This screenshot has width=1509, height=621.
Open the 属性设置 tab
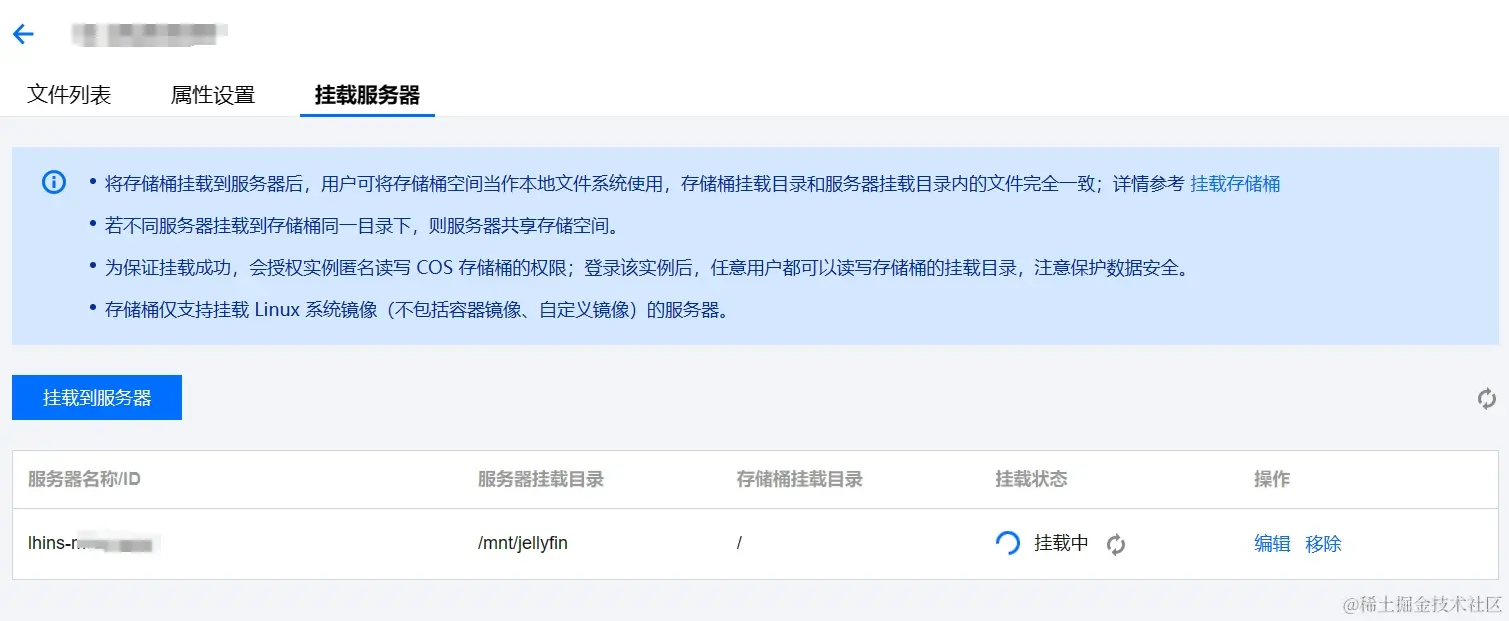click(212, 93)
